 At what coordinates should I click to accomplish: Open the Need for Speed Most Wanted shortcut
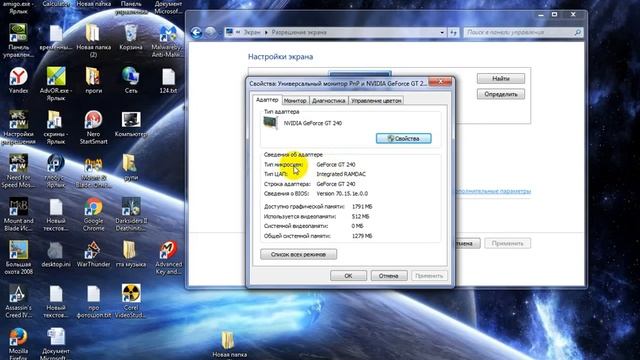click(18, 171)
